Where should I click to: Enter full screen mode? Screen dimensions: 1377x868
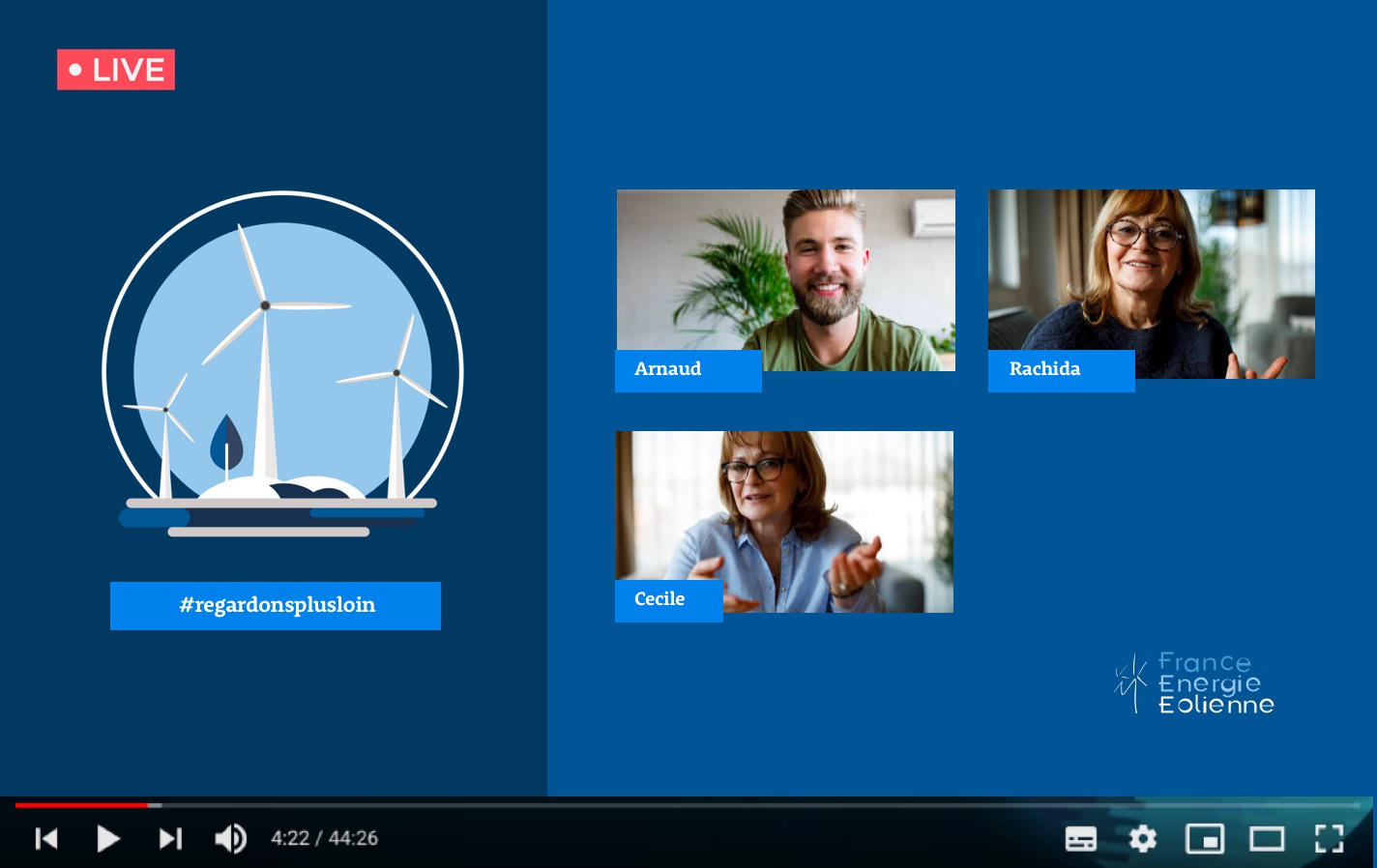pyautogui.click(x=1330, y=838)
